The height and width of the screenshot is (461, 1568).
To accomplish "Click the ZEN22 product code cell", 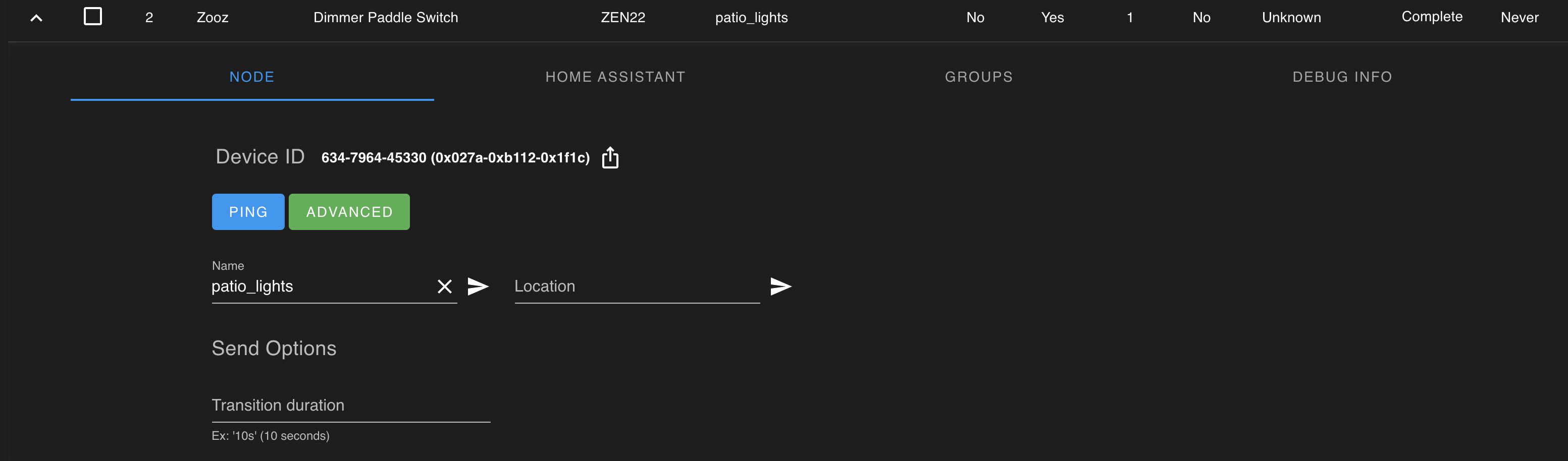I will coord(621,17).
